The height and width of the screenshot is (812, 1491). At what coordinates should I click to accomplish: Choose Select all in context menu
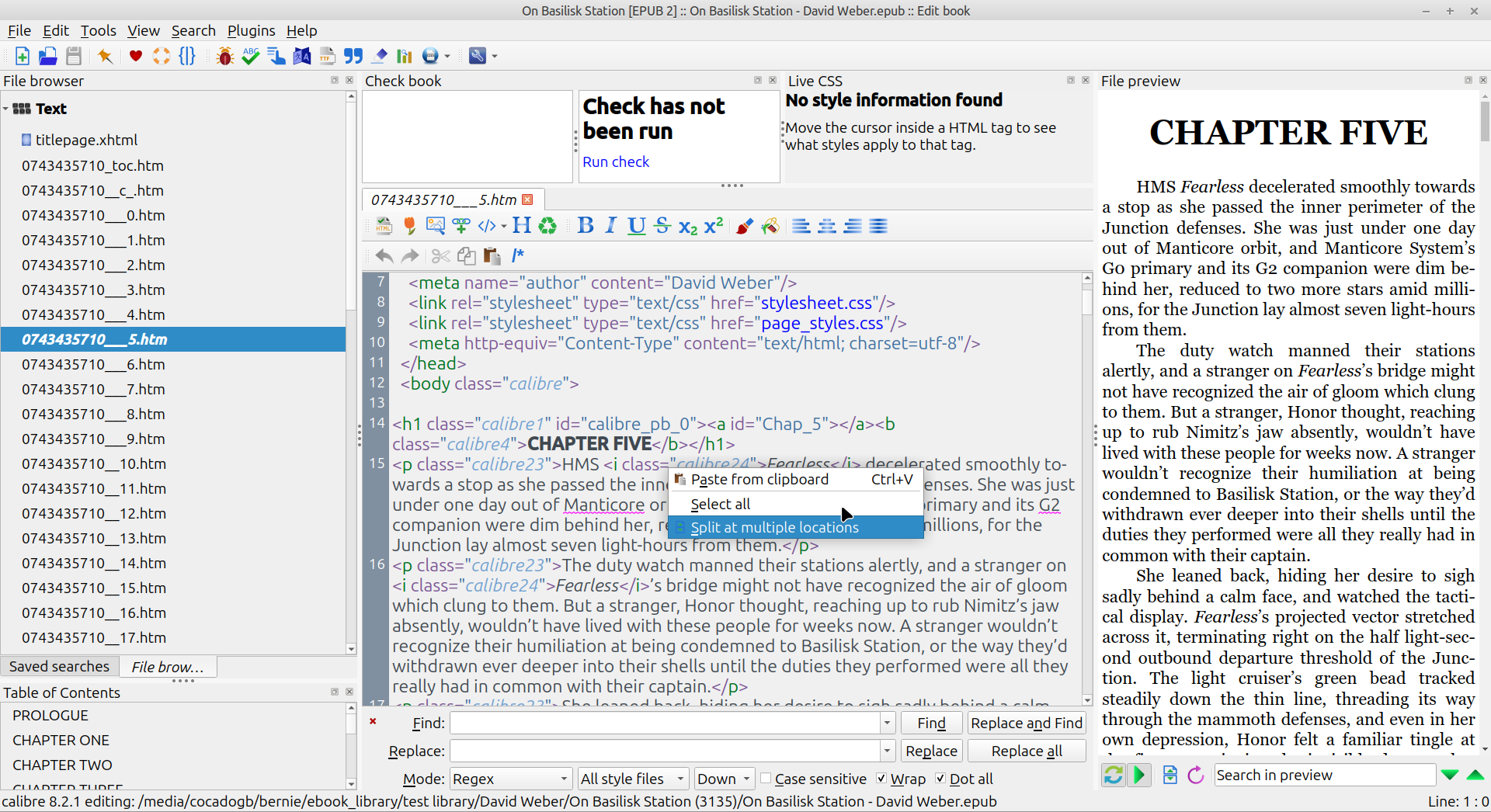[796, 504]
